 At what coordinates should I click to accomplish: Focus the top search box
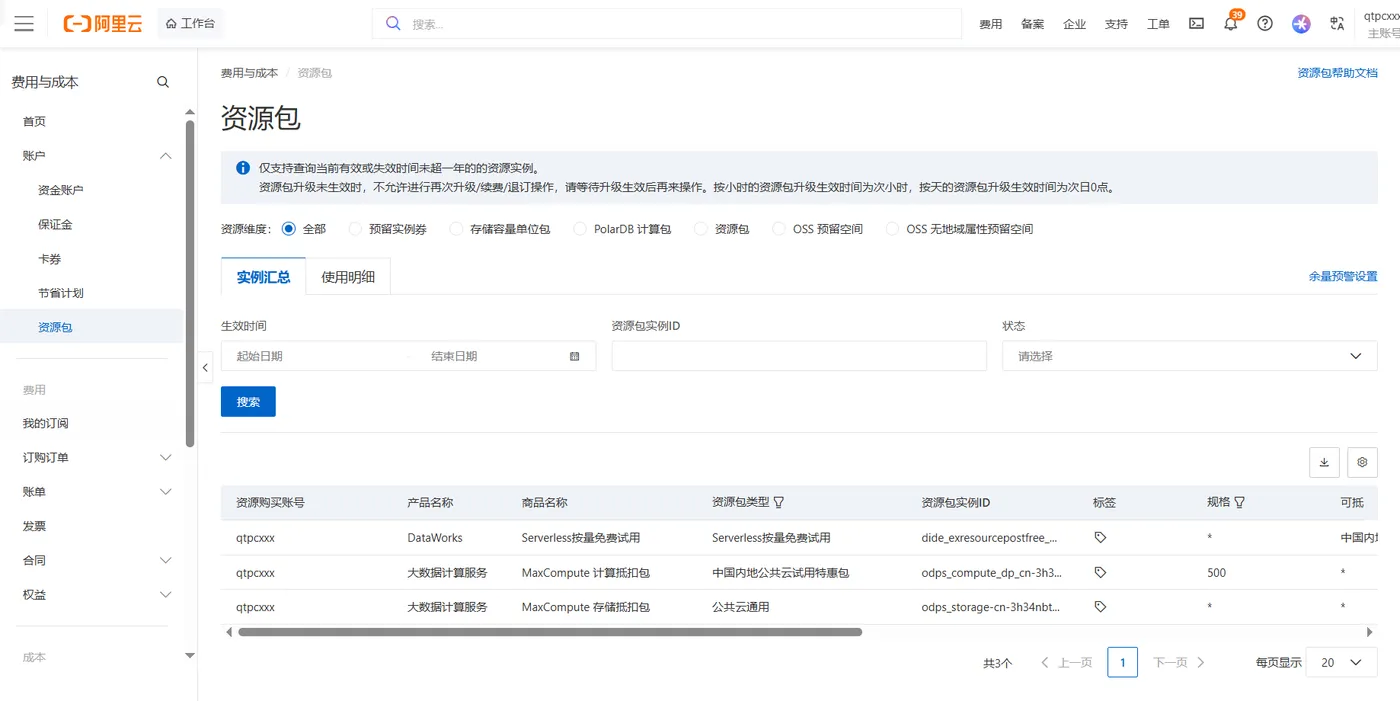[x=667, y=24]
